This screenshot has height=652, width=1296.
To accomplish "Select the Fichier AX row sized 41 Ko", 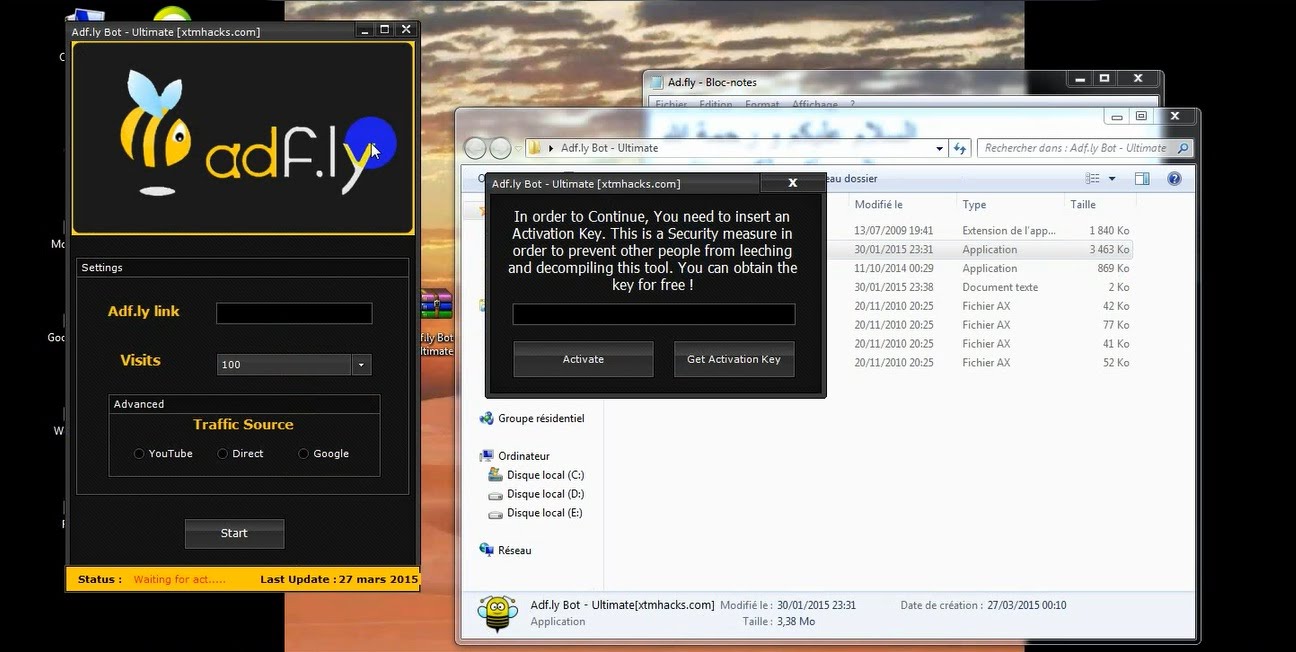I will pyautogui.click(x=980, y=344).
